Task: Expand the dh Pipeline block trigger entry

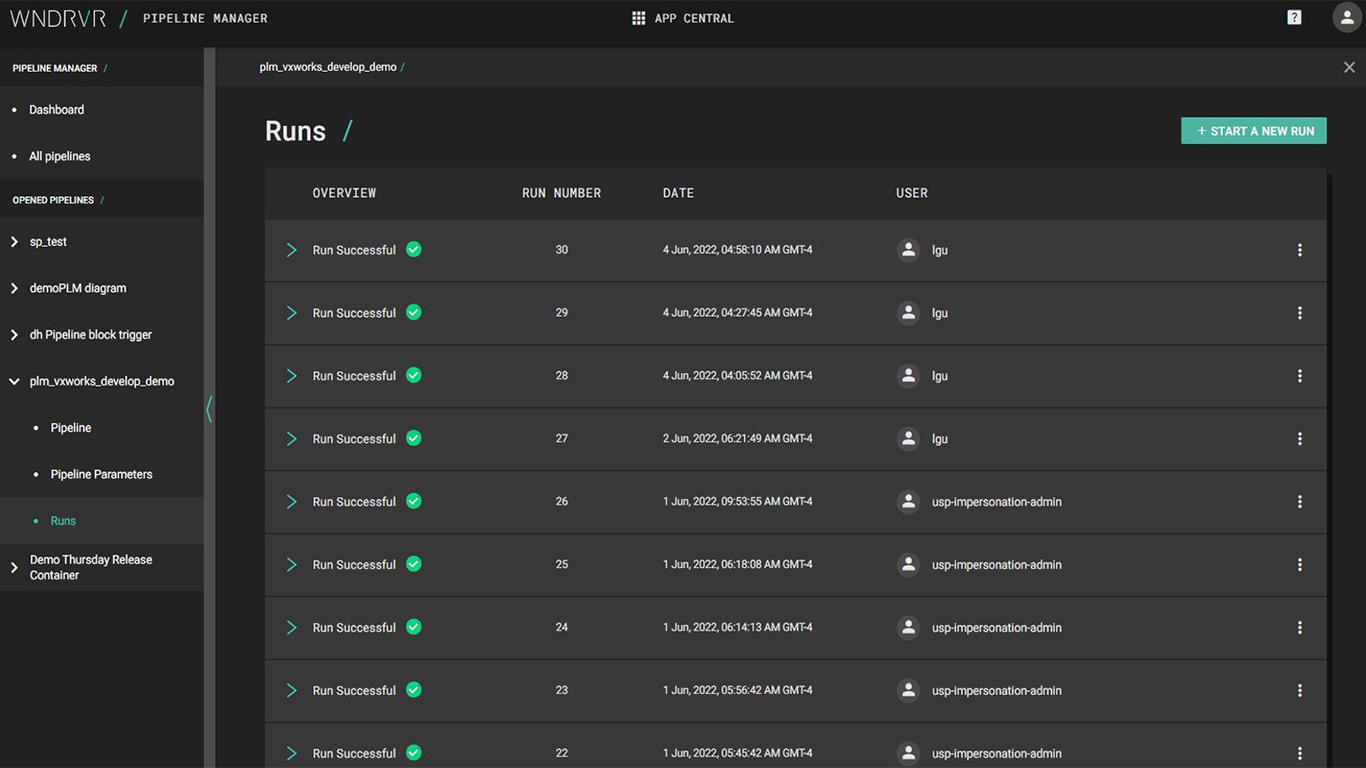Action: (14, 335)
